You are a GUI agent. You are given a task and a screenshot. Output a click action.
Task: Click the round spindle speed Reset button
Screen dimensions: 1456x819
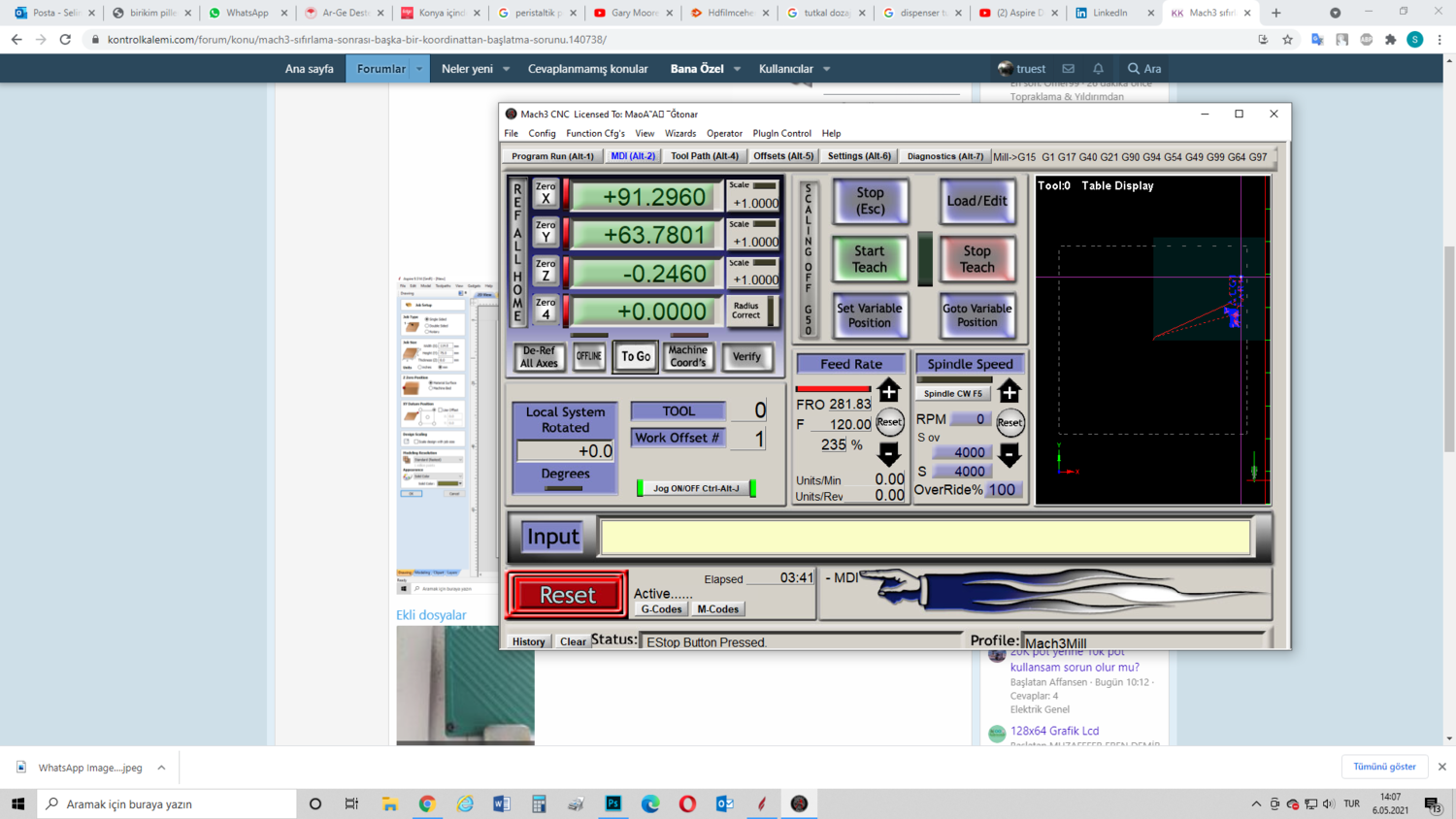(1009, 422)
